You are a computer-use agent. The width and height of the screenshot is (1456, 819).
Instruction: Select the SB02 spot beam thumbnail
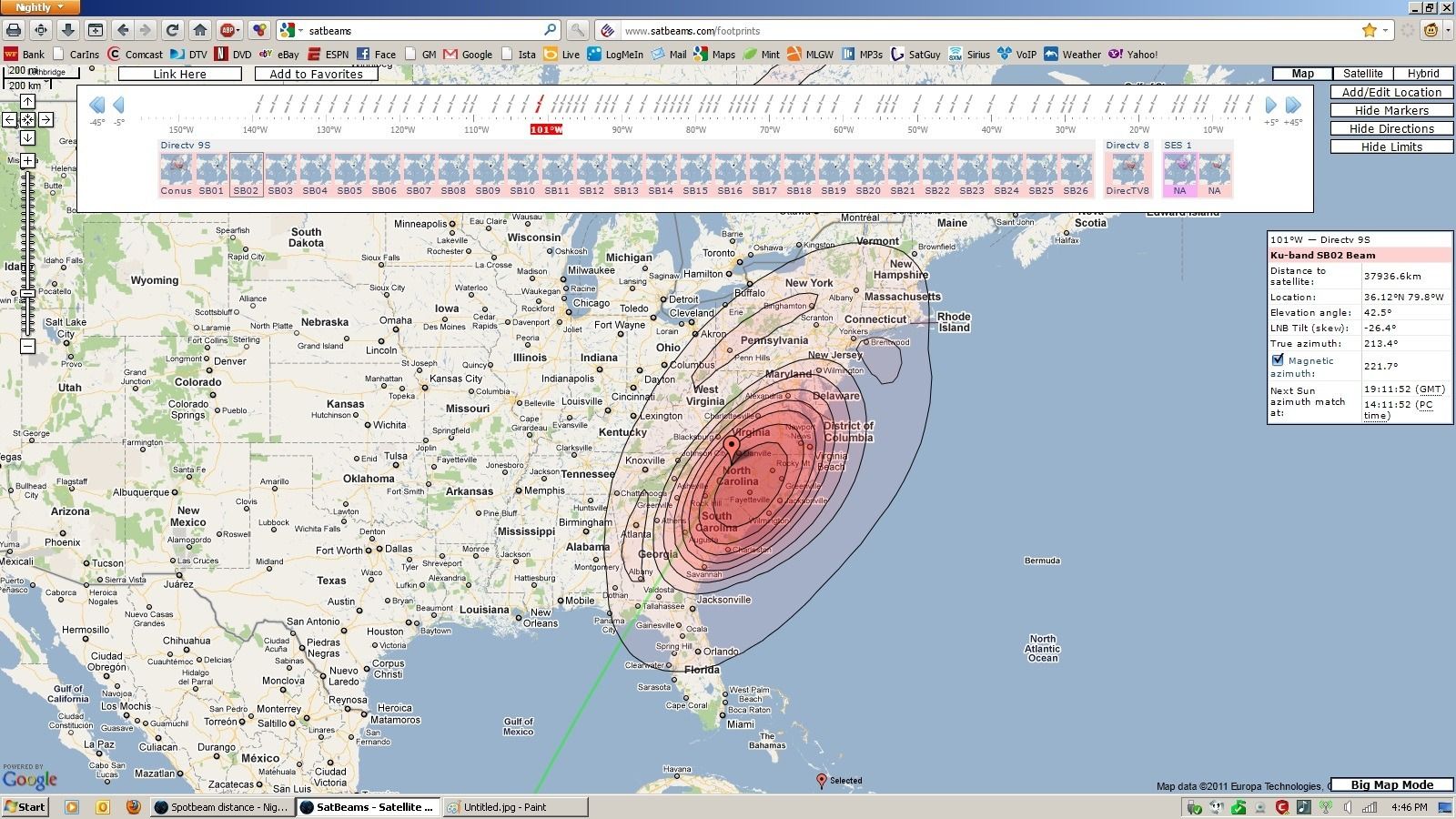click(246, 175)
